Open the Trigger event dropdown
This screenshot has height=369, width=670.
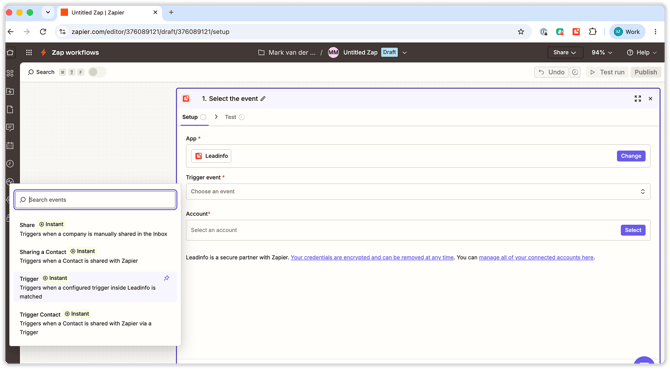point(418,191)
